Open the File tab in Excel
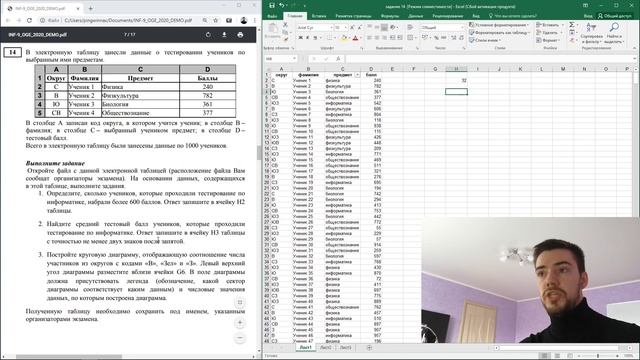Viewport: 640px width, 360px height. point(272,16)
